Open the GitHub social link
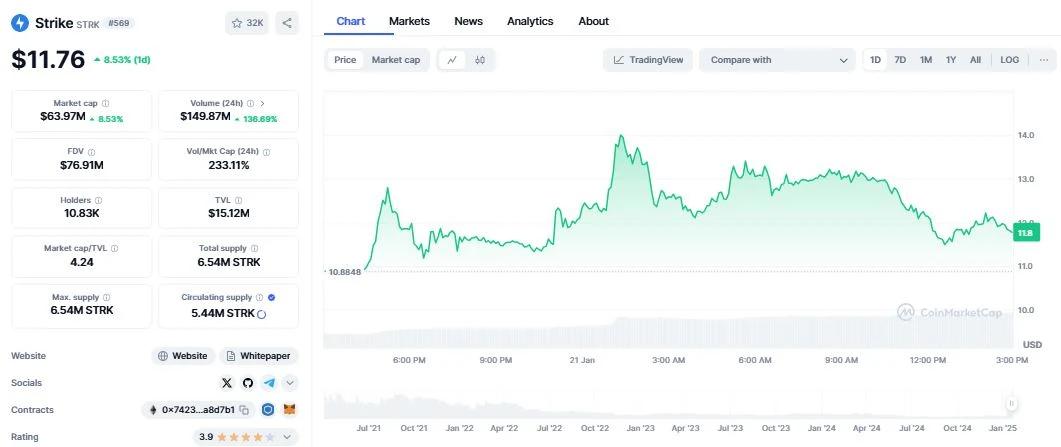 pyautogui.click(x=248, y=383)
